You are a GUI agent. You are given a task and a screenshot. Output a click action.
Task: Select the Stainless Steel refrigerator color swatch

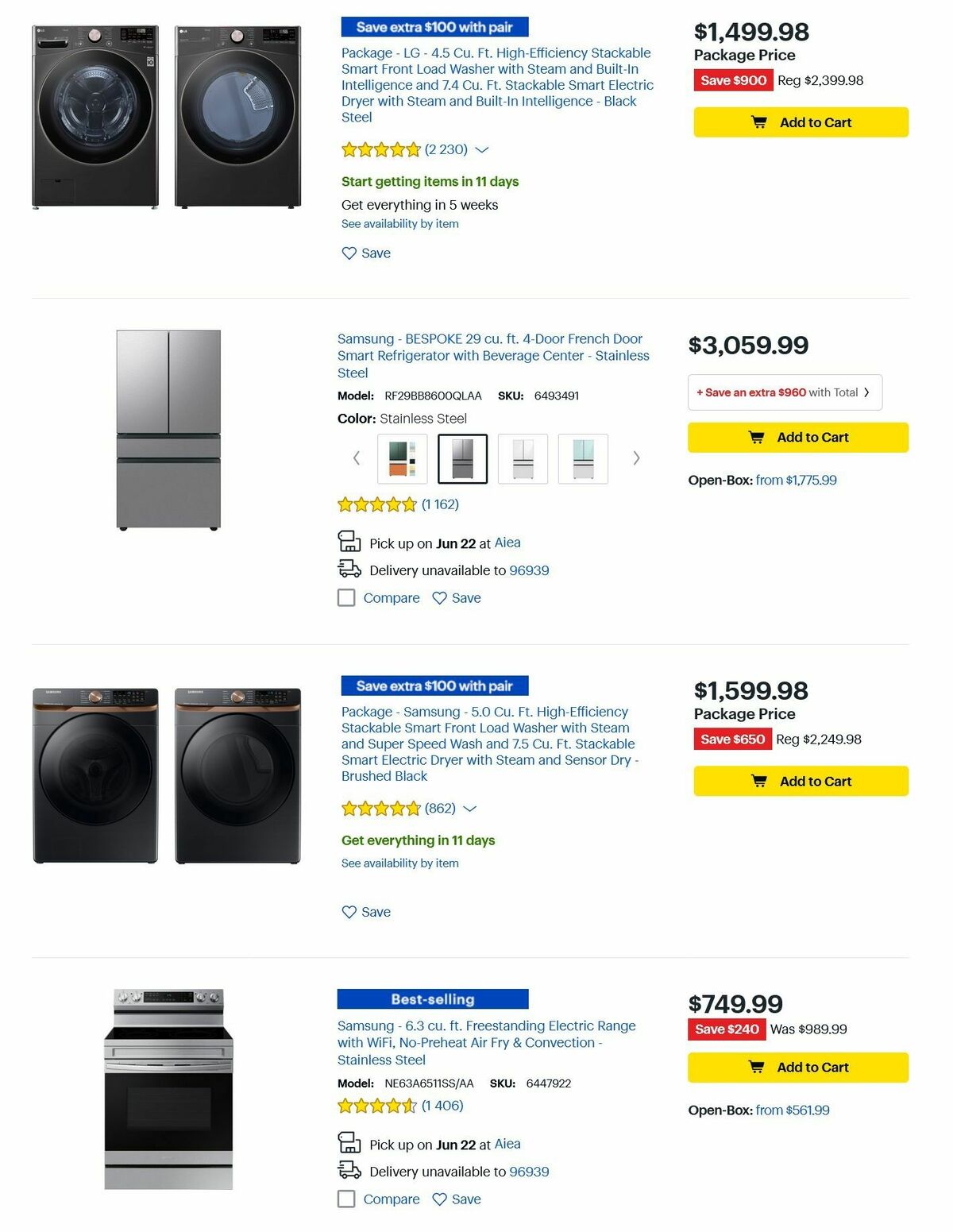[462, 458]
